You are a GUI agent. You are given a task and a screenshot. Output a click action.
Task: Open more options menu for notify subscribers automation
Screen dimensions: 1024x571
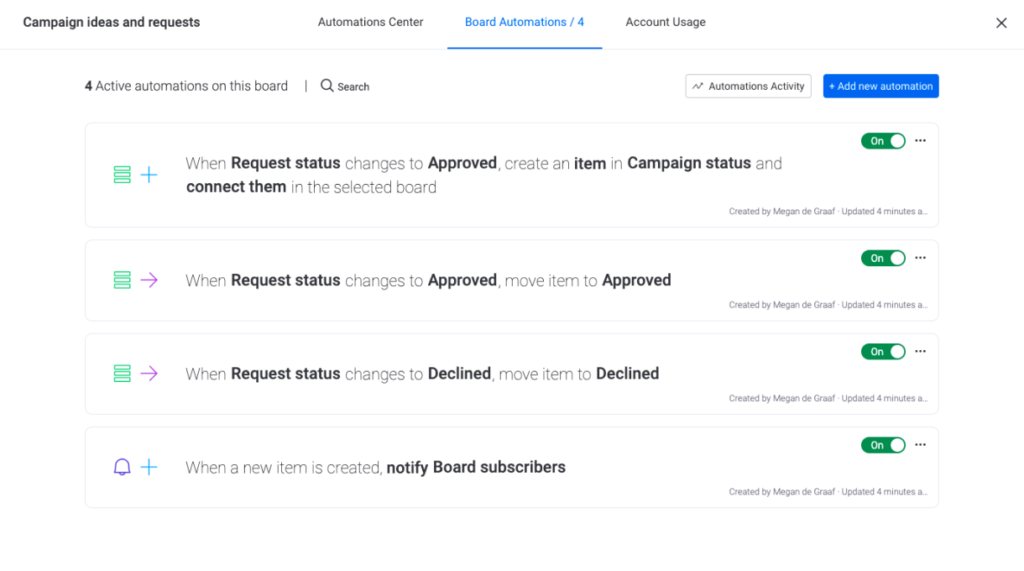coord(920,445)
